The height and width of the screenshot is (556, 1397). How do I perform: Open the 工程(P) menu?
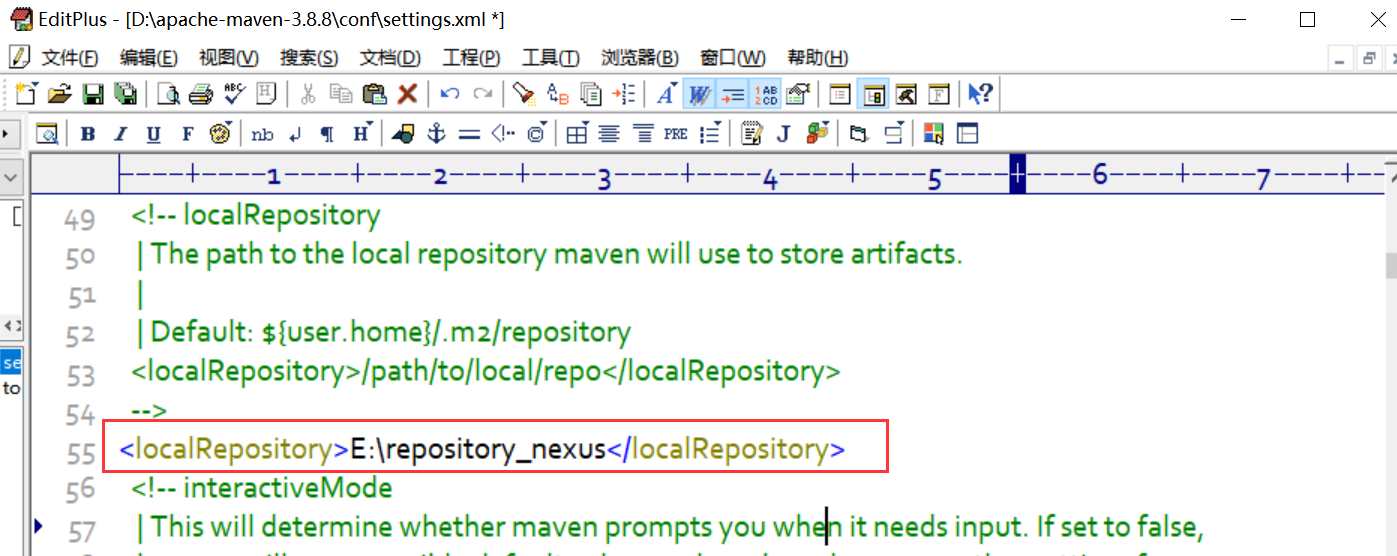(471, 58)
